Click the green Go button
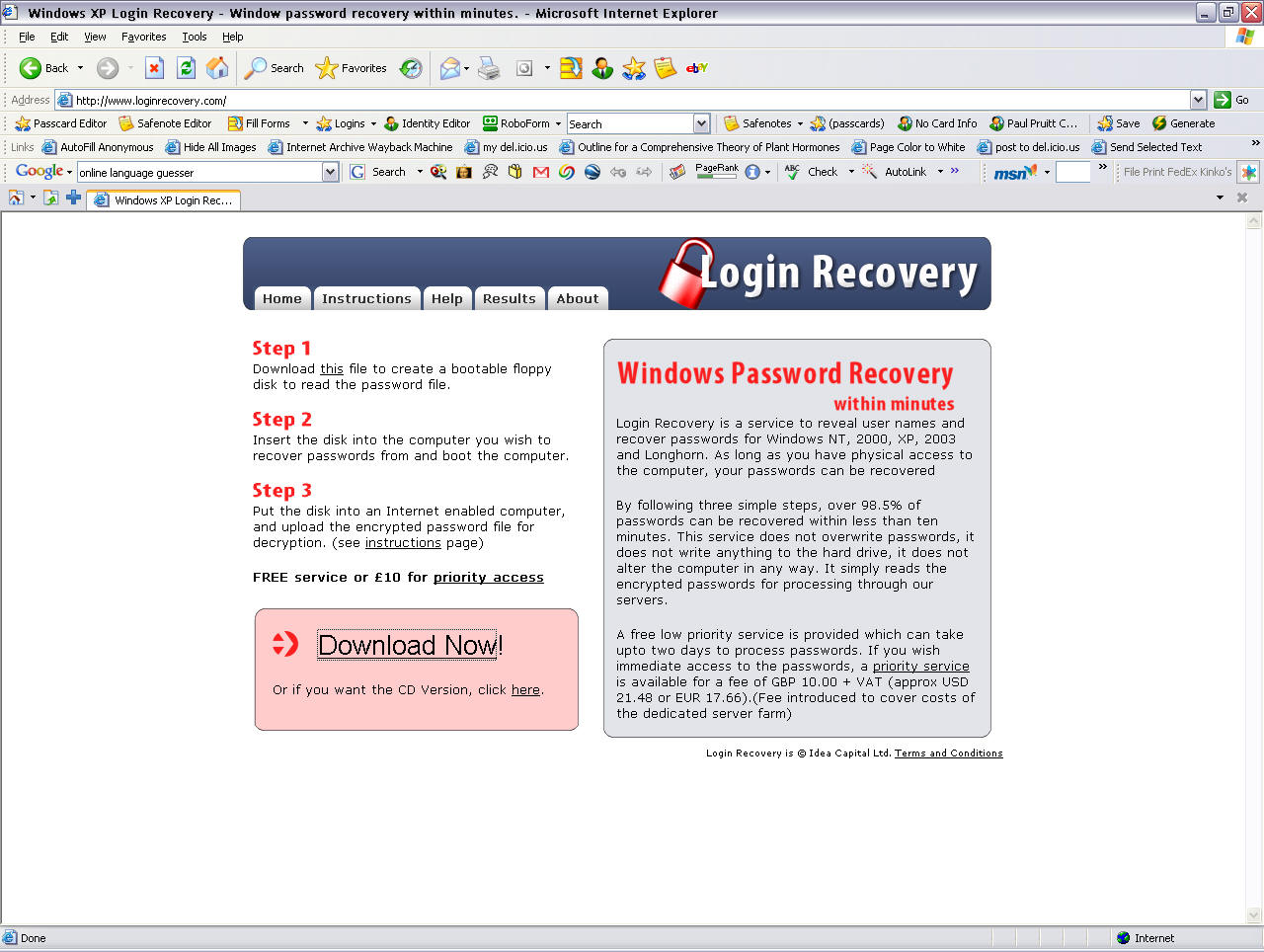The height and width of the screenshot is (952, 1264). (1231, 100)
